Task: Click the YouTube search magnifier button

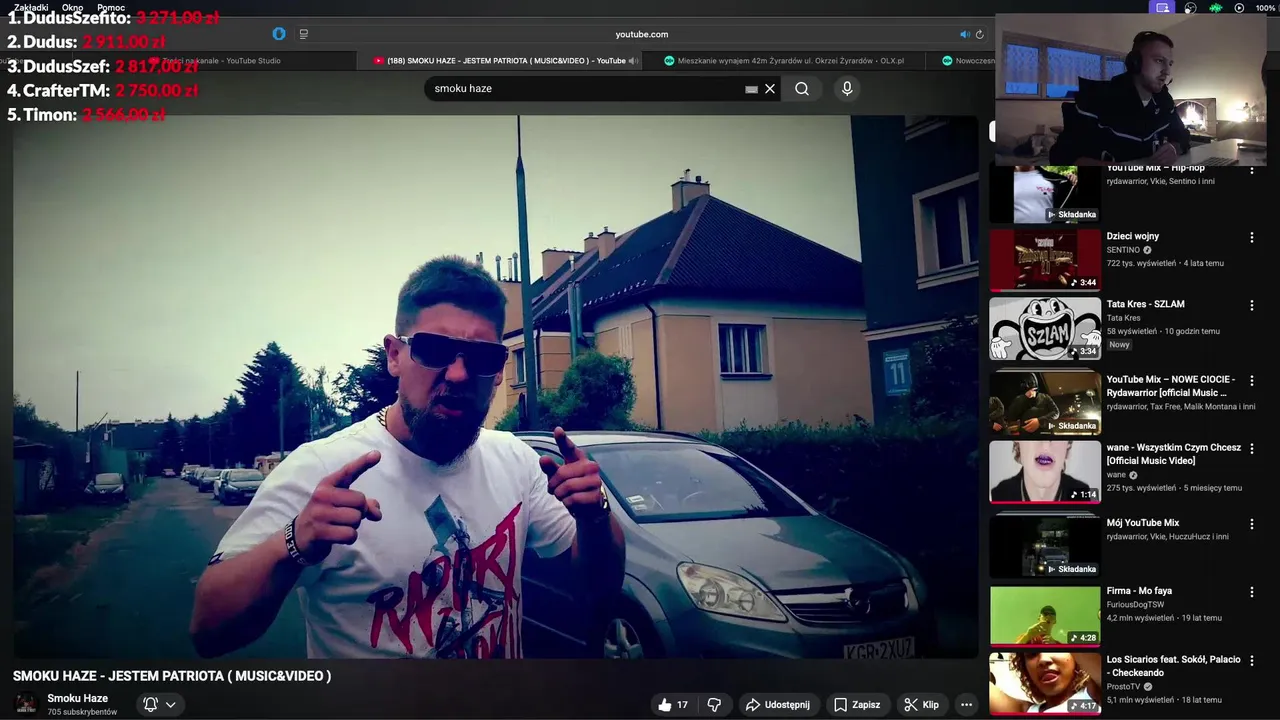Action: [802, 89]
